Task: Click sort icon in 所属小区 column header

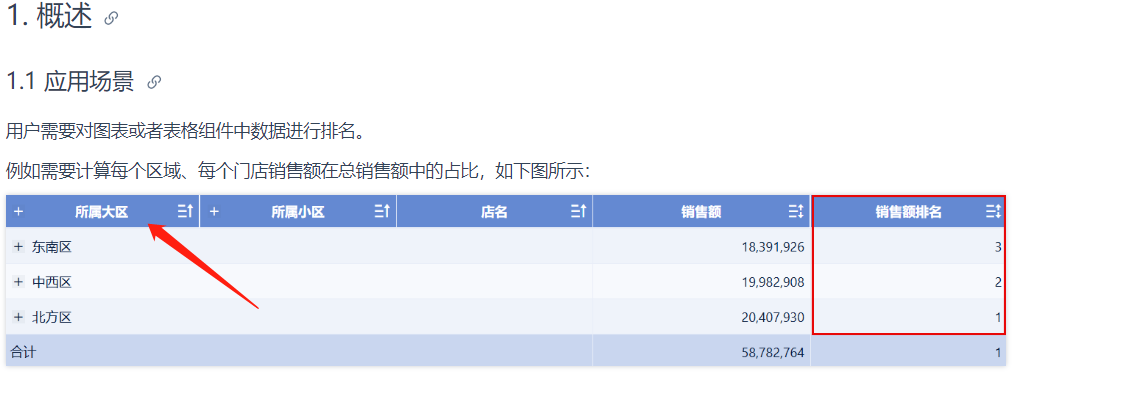Action: pos(382,212)
